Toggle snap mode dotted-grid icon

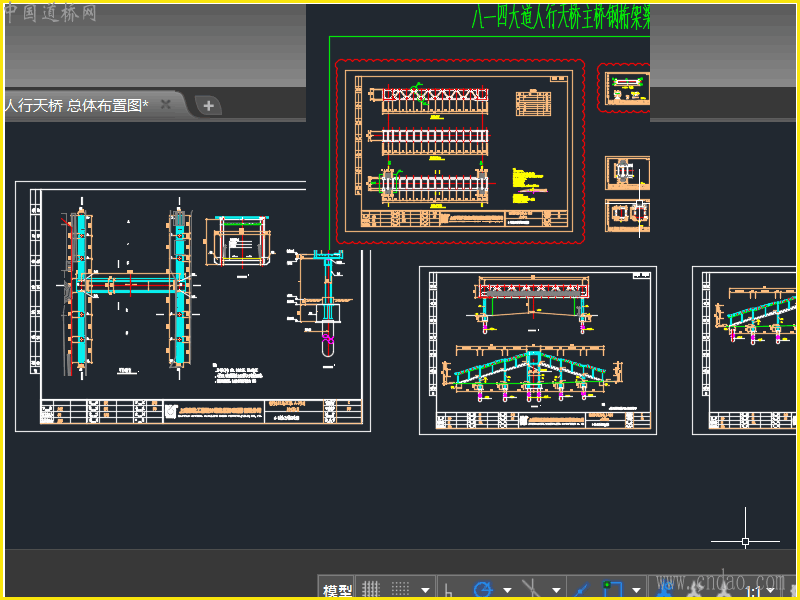point(399,590)
